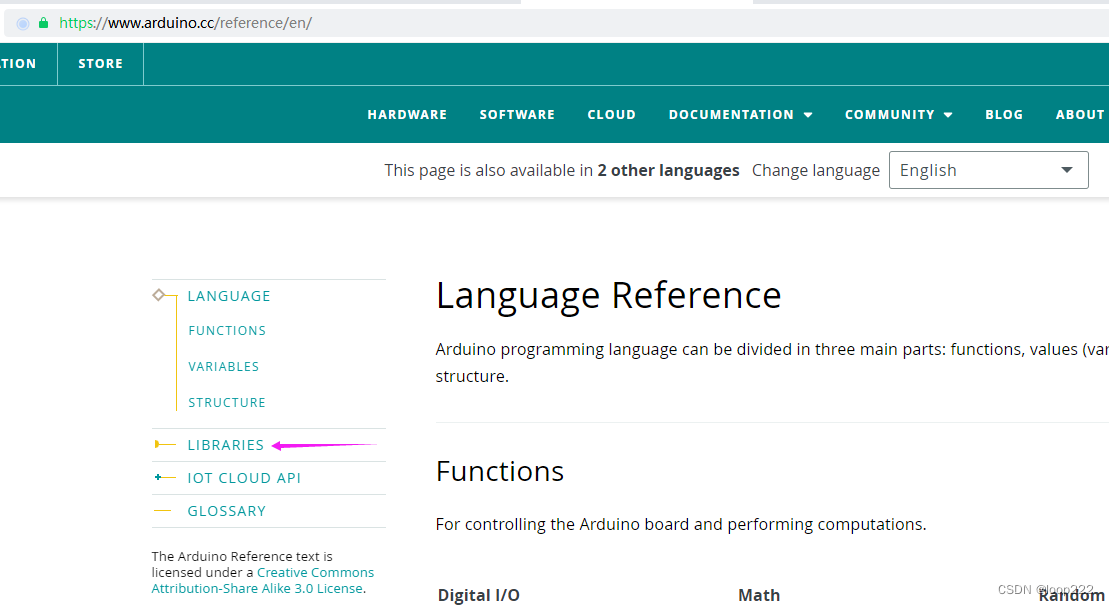Open LIBRARIES in the sidebar
1109x606 pixels.
click(x=226, y=445)
